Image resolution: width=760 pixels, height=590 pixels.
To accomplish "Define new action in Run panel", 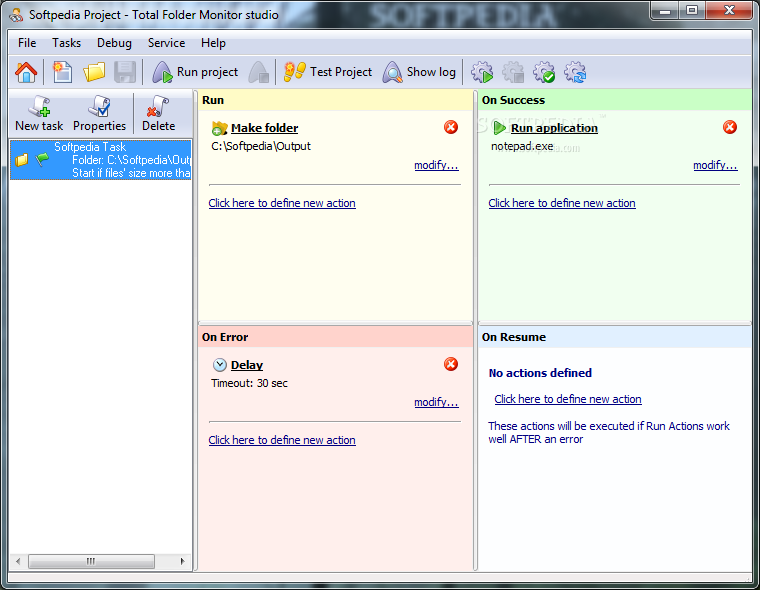I will (282, 203).
